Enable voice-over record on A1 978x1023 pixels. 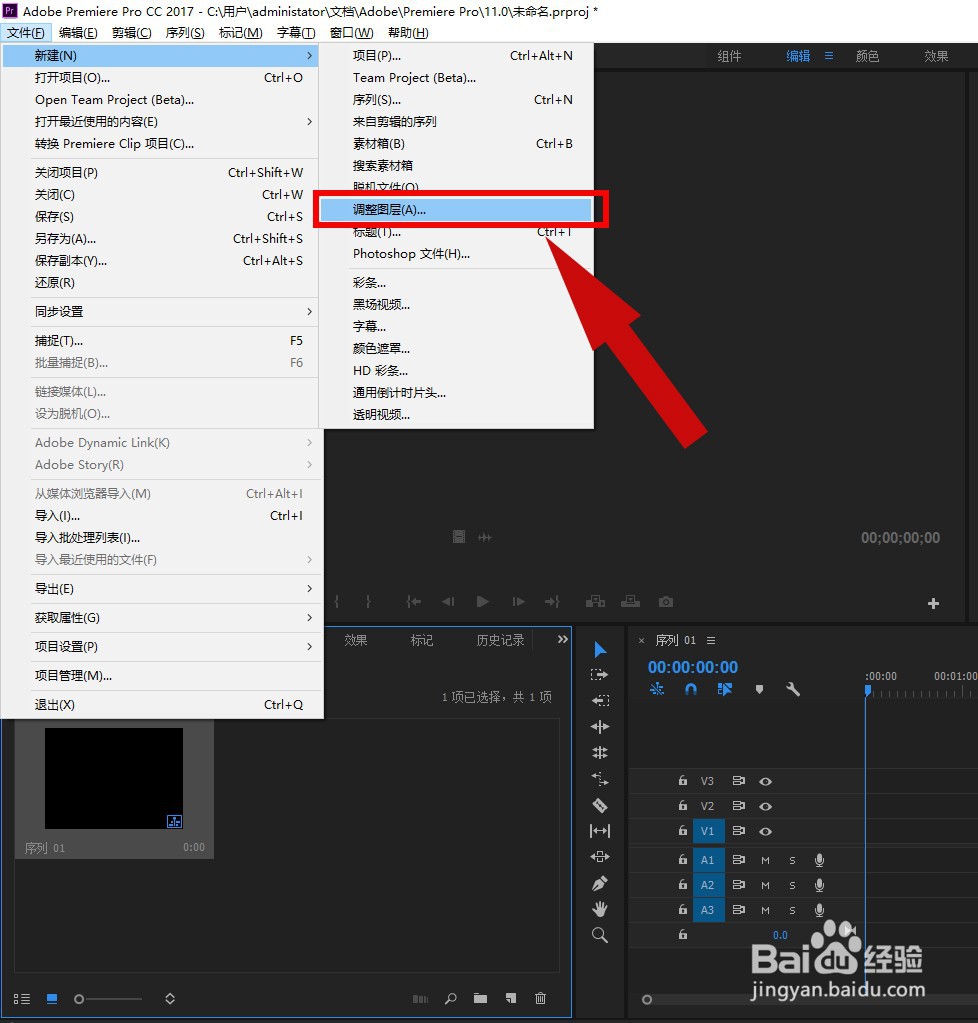click(x=819, y=860)
